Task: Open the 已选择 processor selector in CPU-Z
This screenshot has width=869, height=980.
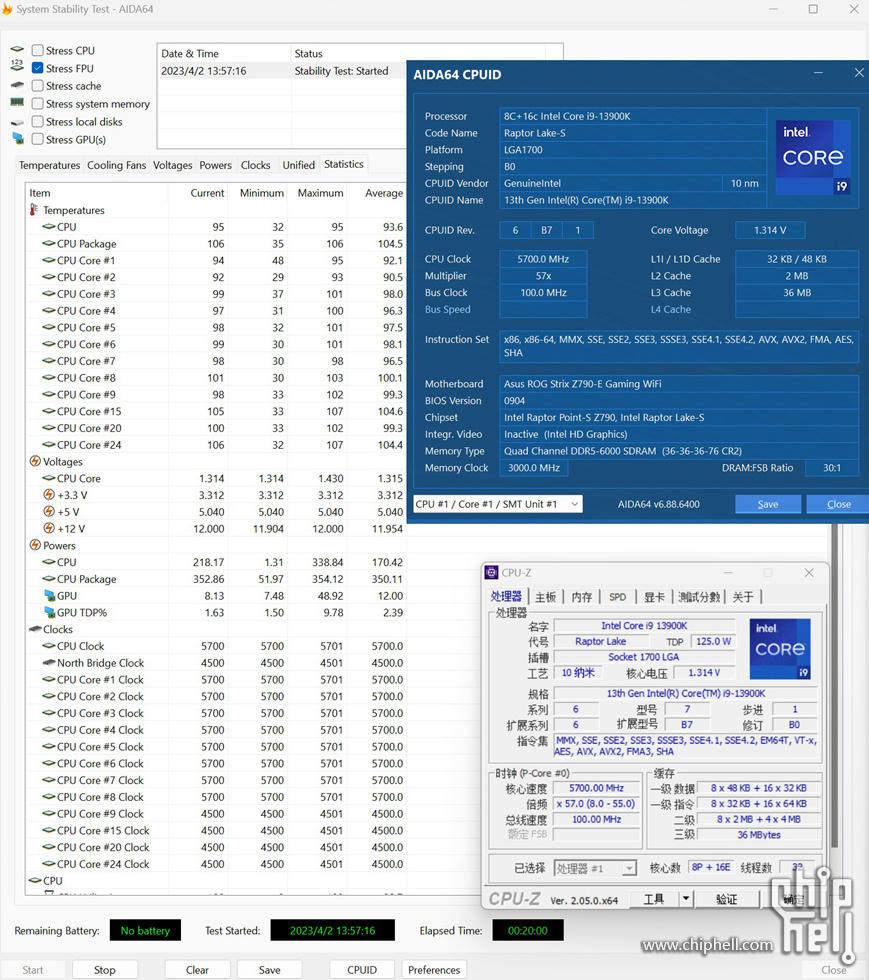Action: [594, 869]
